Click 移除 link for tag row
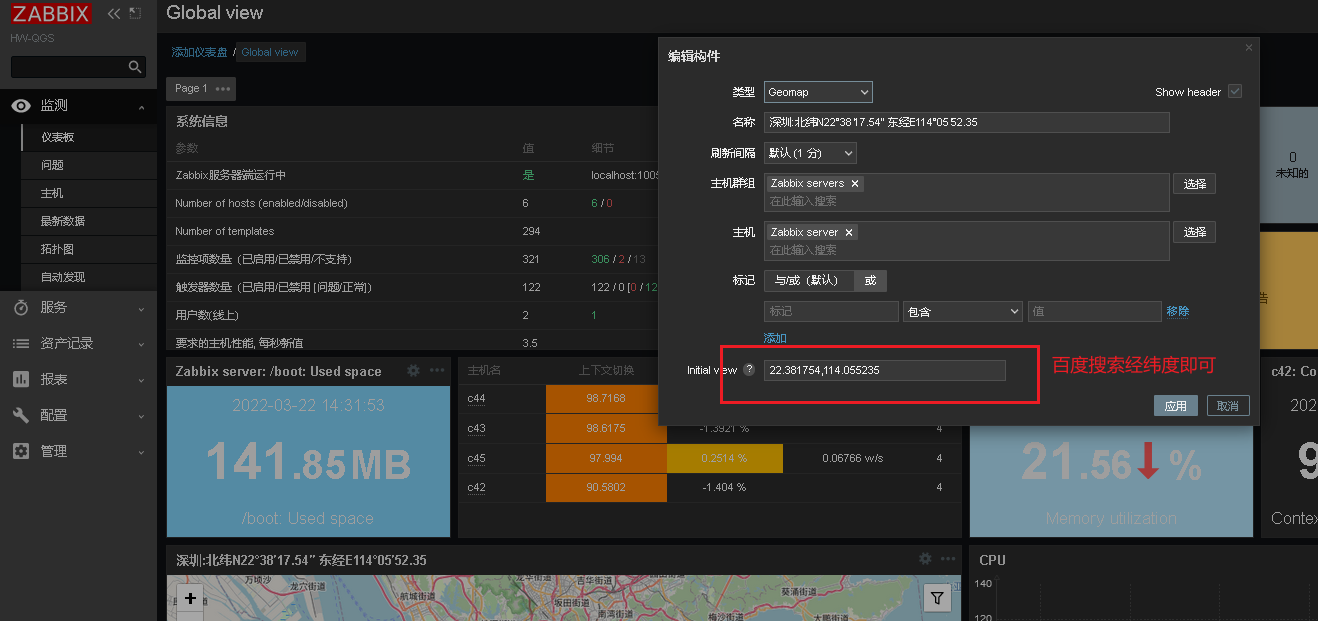The height and width of the screenshot is (621, 1318). 1178,312
